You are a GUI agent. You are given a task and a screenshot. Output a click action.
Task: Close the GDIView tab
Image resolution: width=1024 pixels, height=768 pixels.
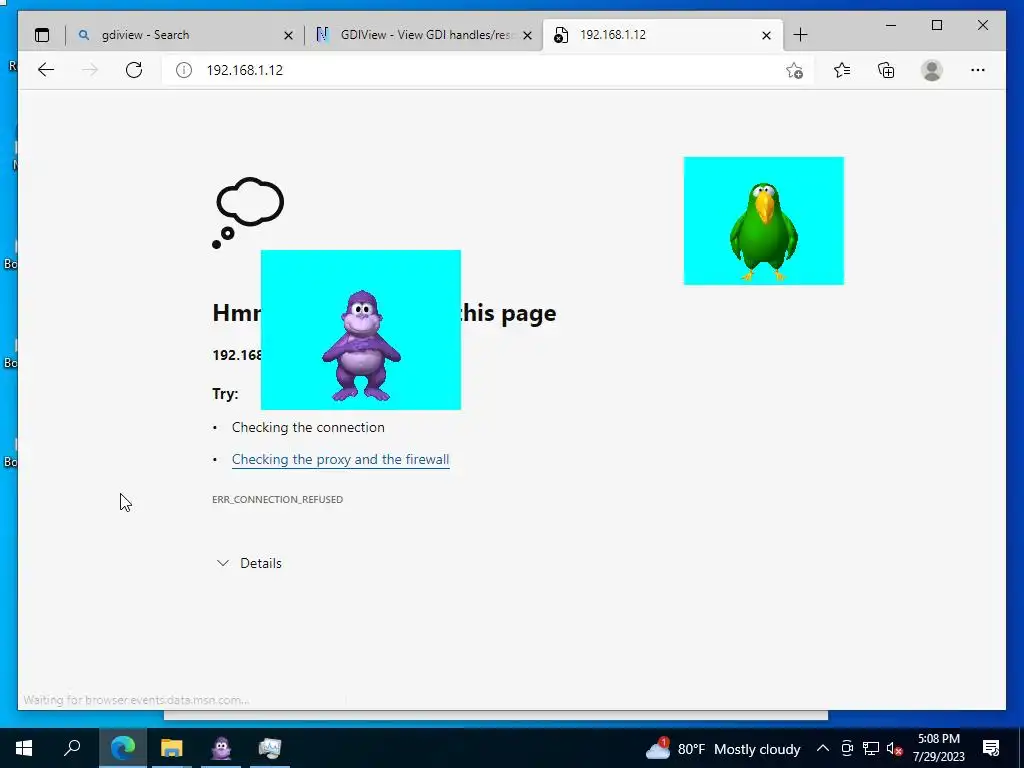click(528, 35)
